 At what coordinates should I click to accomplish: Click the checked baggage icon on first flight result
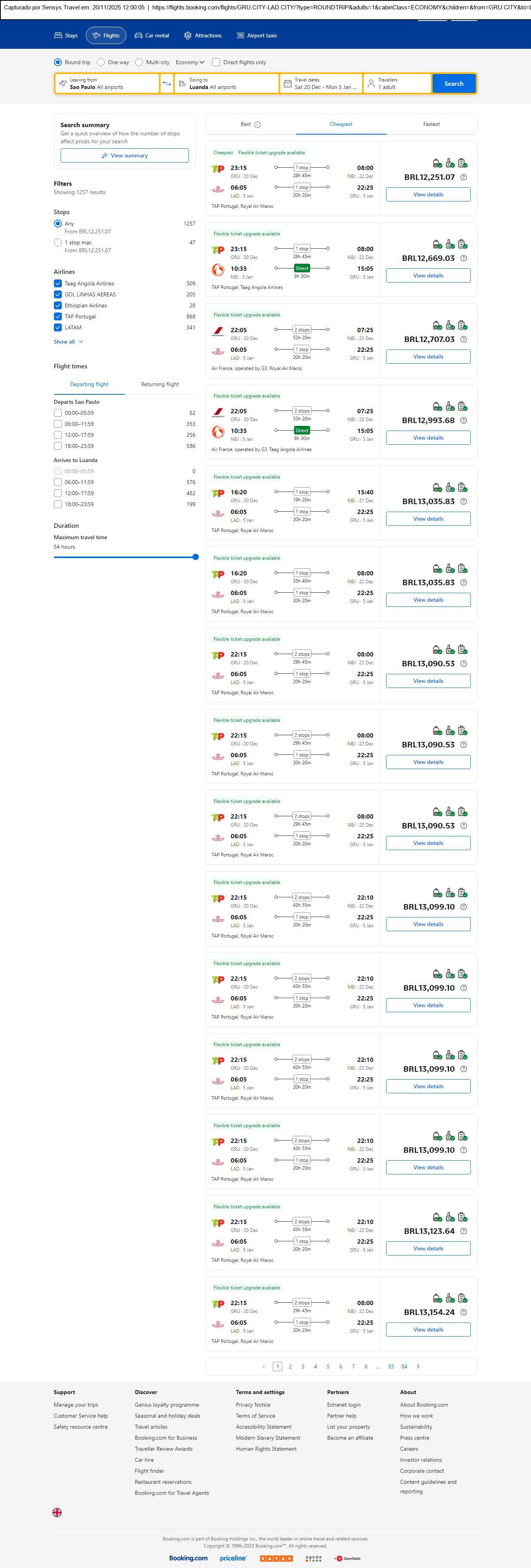463,163
